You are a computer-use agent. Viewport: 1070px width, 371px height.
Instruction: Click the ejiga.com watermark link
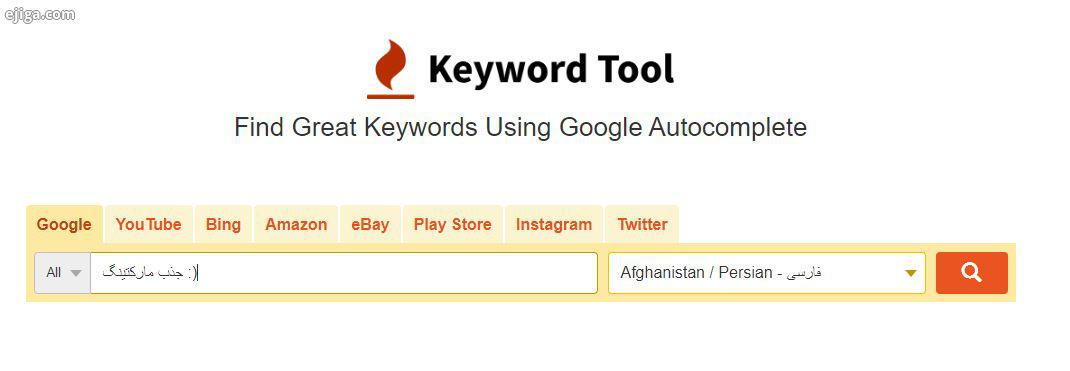(x=40, y=14)
